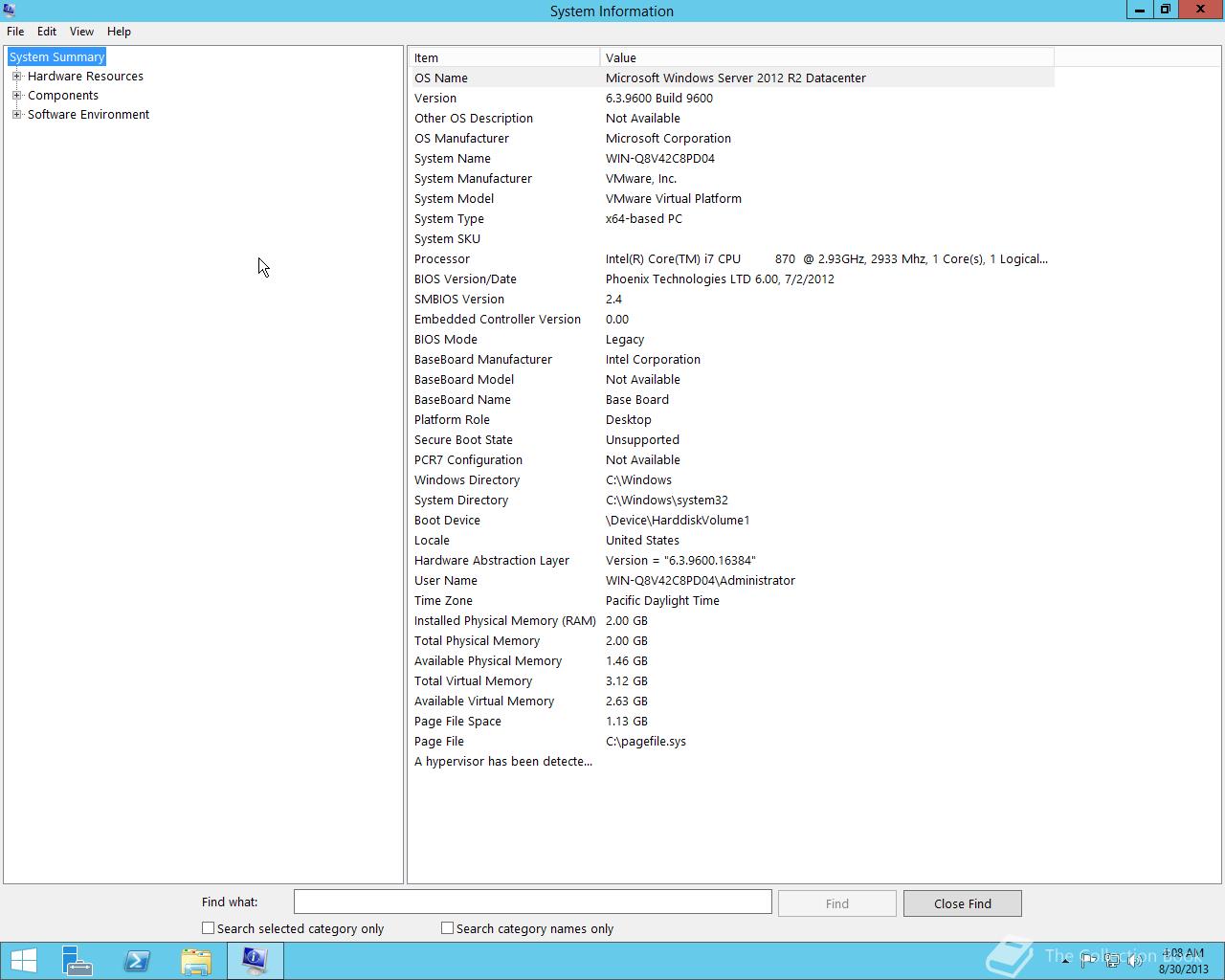
Task: Select the System Manufacturer row
Action: coord(732,178)
